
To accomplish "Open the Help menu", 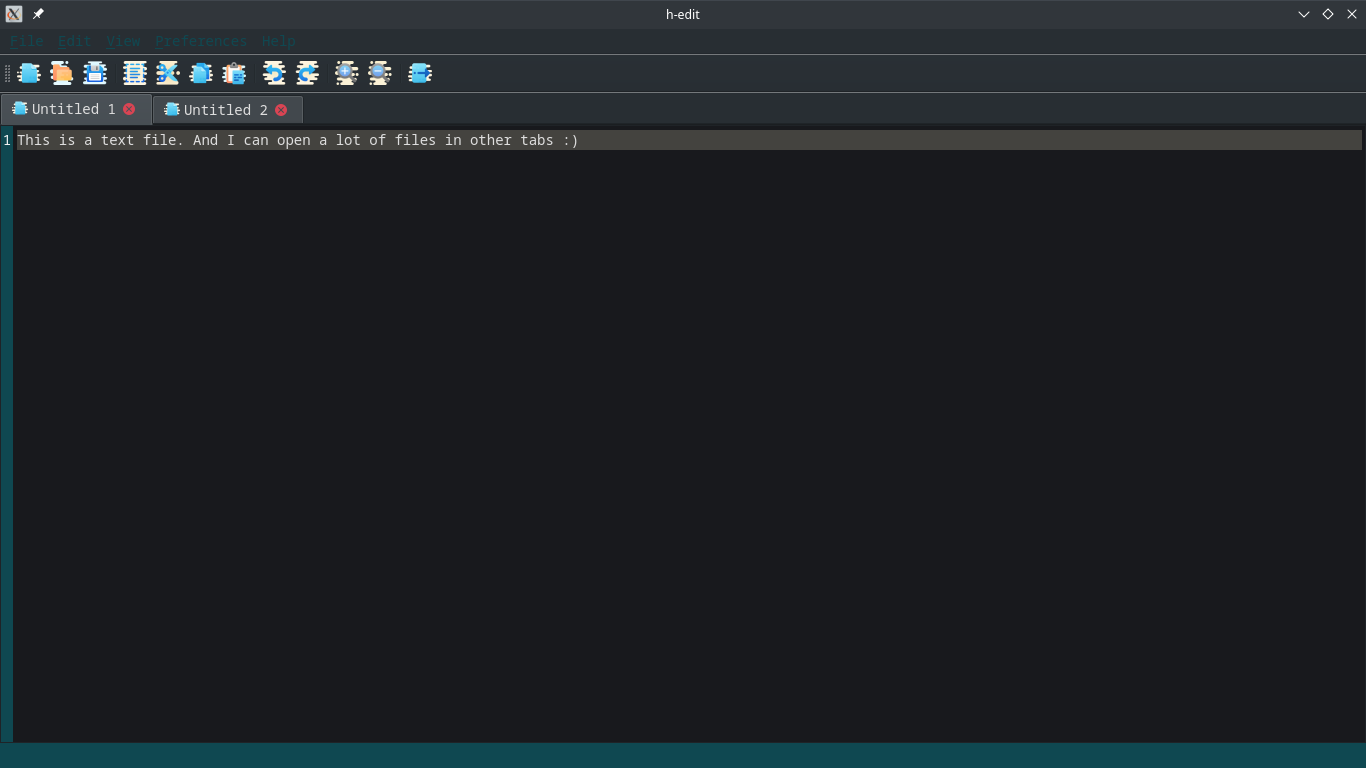I will pyautogui.click(x=279, y=41).
